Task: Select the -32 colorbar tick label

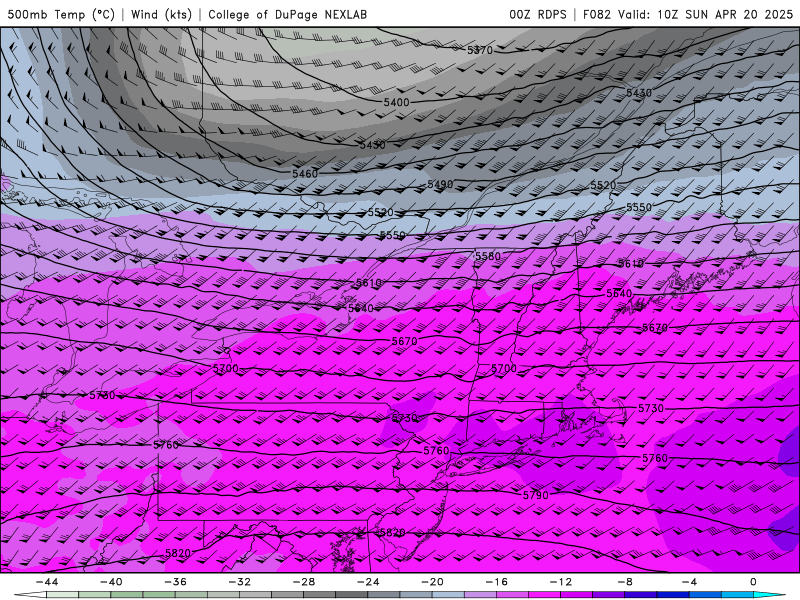Action: point(240,582)
